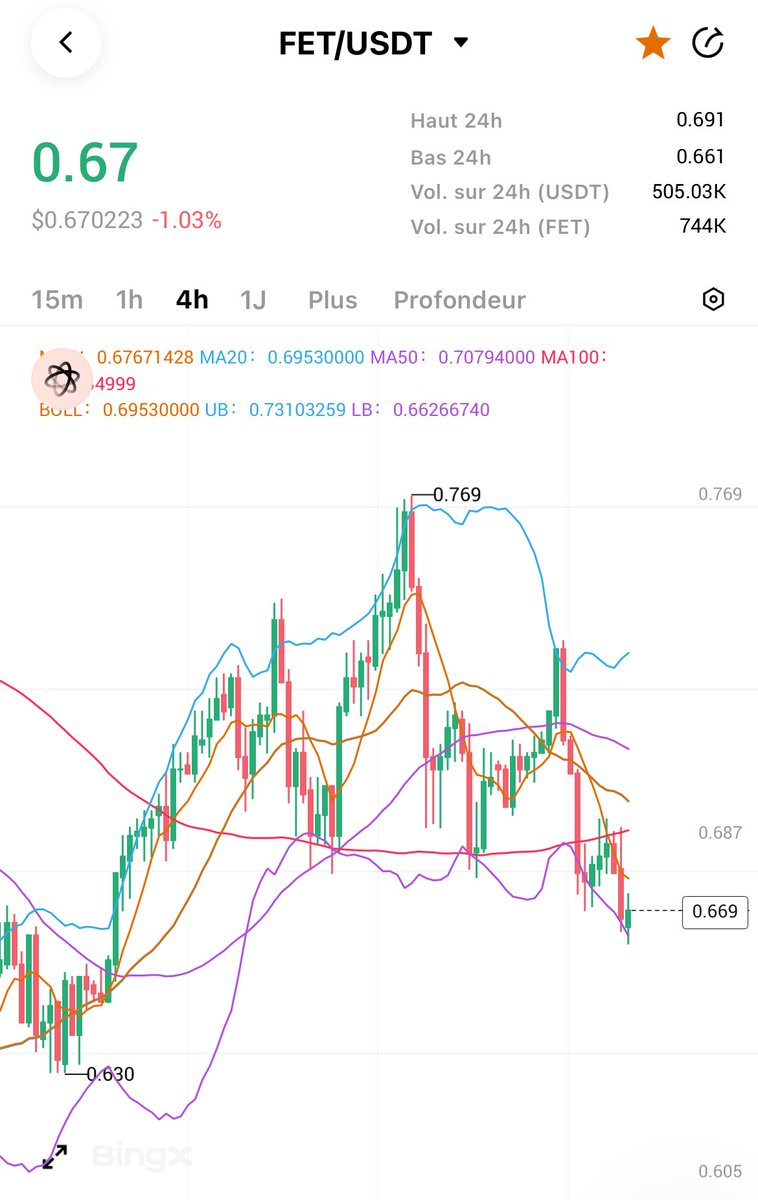
Task: Tap the MA20 indicator value 0.69530000
Action: [x=316, y=357]
